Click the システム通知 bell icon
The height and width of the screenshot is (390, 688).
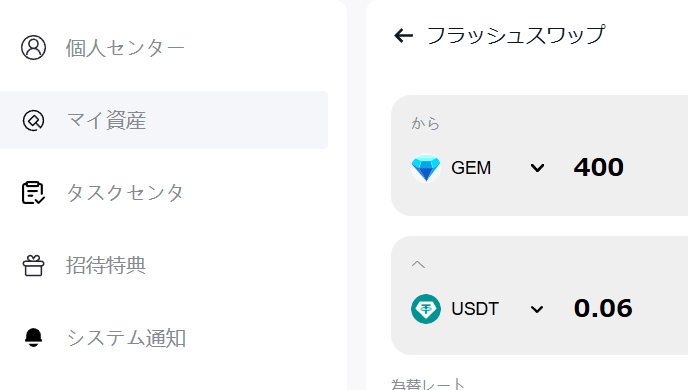click(33, 338)
